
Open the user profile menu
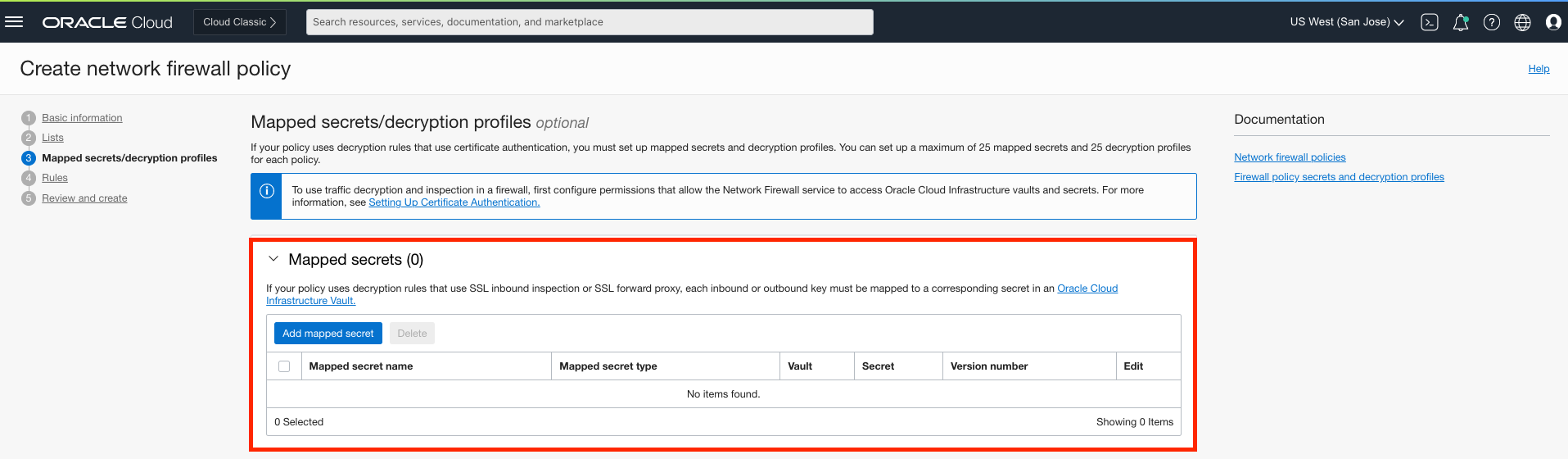click(1553, 22)
